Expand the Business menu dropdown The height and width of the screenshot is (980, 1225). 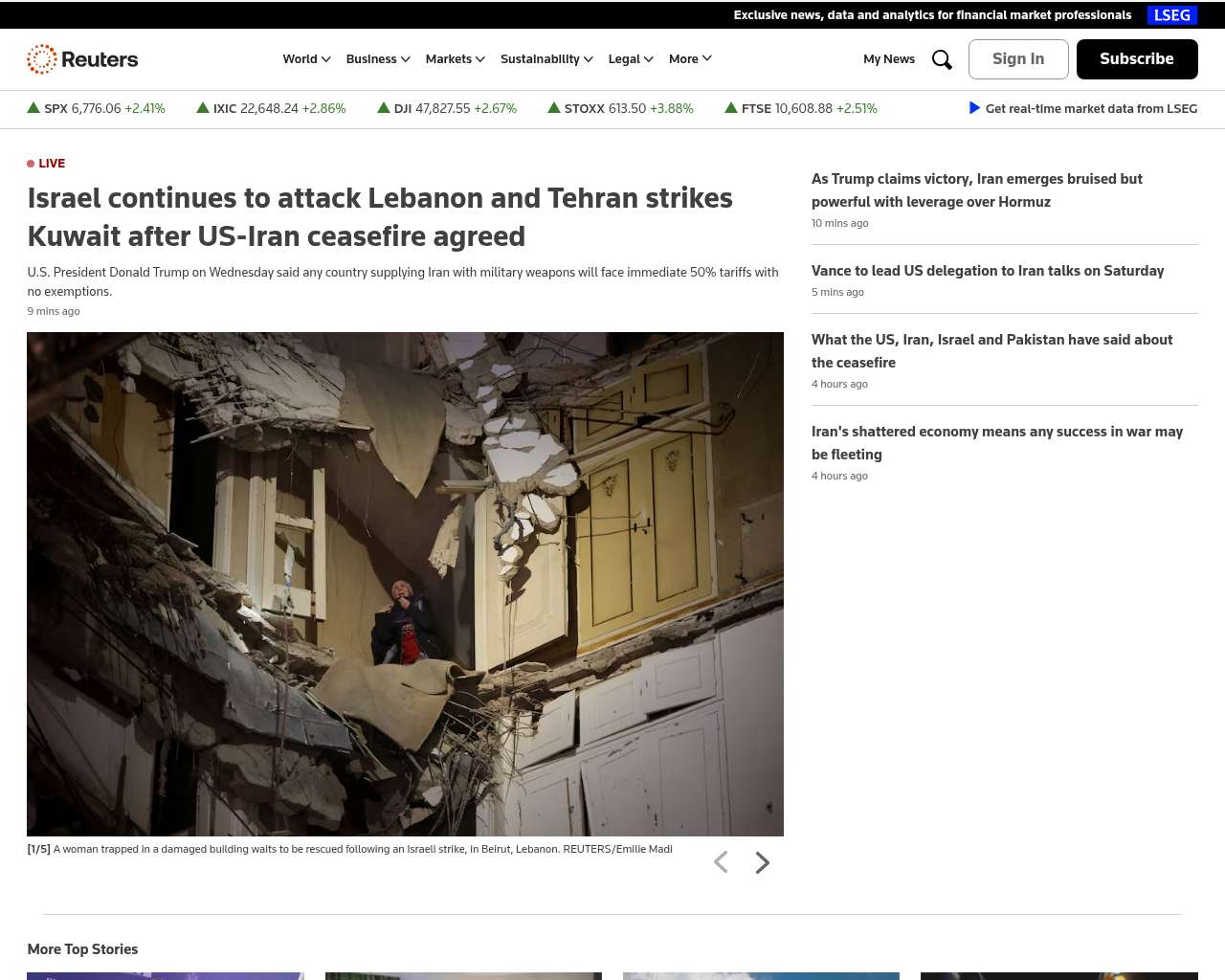[378, 59]
